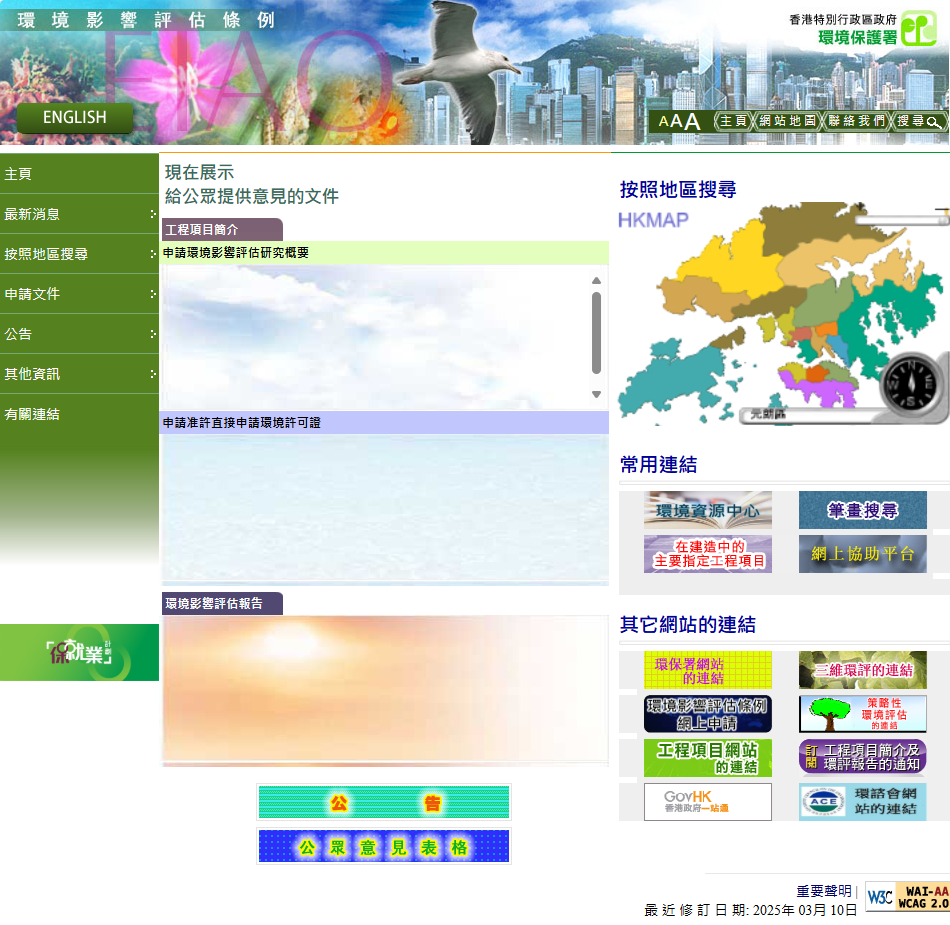Click the 環境保護署 green logo

(x=918, y=29)
